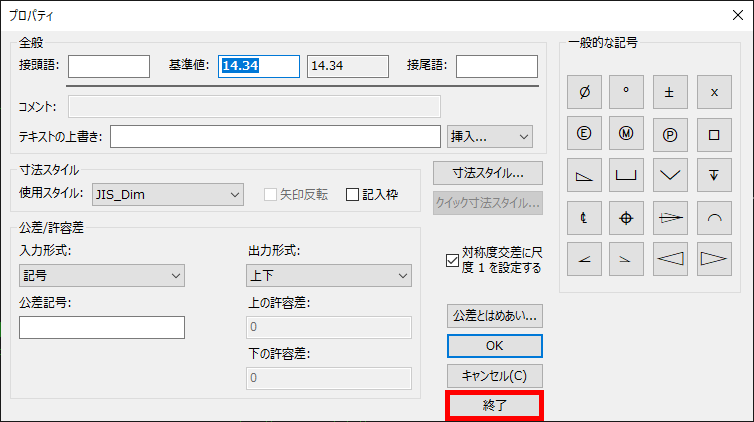
Task: Insert the plus-minus symbol
Action: 670,91
